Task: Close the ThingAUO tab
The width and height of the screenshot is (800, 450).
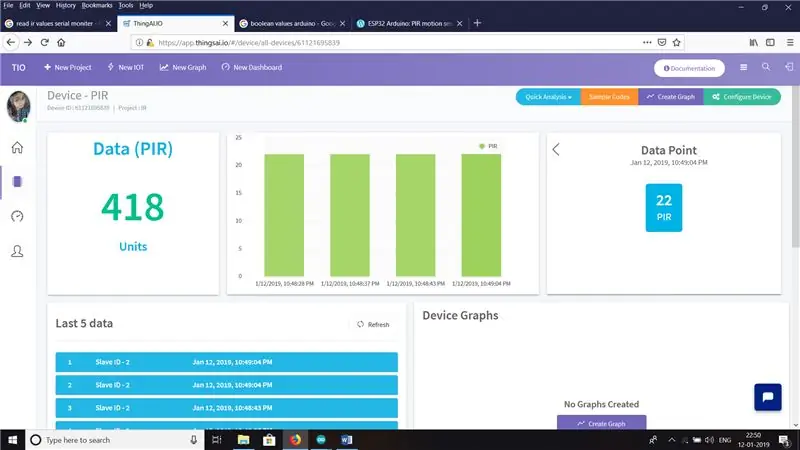Action: [x=226, y=23]
